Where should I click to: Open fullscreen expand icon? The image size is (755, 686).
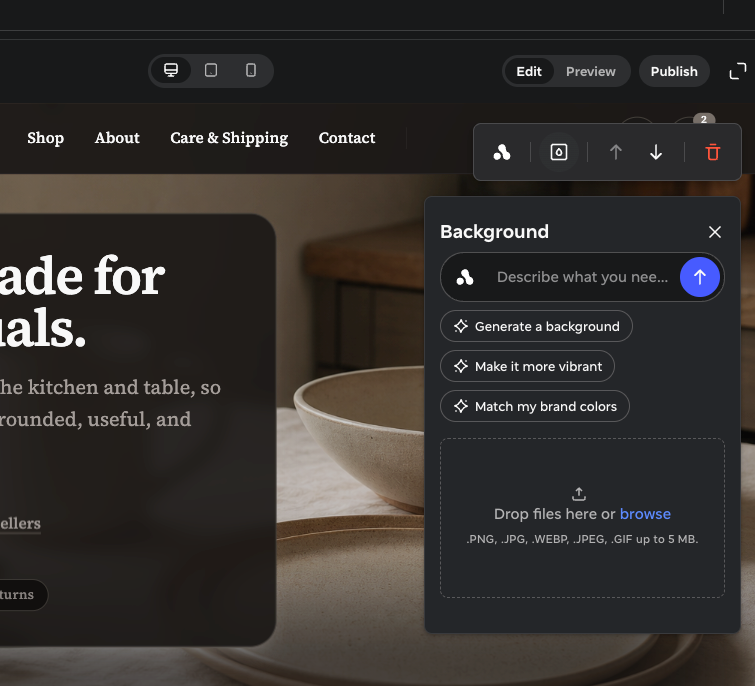(x=738, y=71)
